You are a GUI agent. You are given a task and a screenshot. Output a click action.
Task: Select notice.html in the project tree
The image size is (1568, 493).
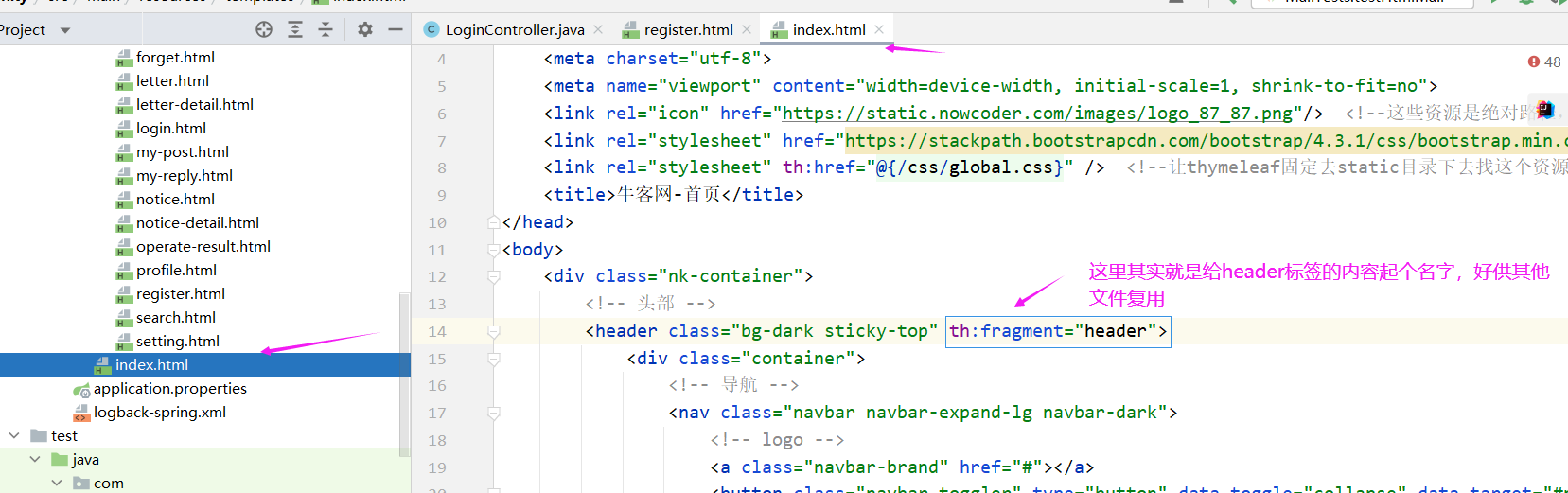[x=175, y=200]
